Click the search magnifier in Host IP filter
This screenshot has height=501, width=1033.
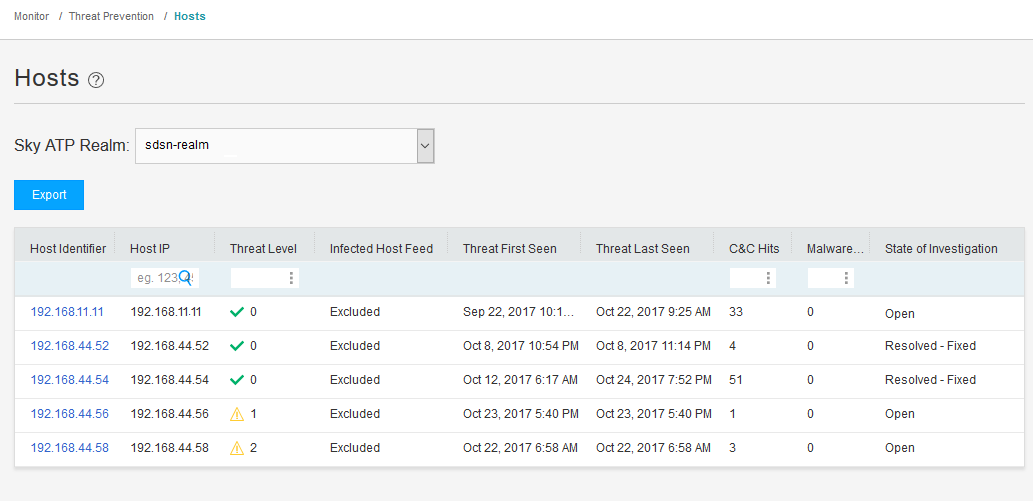185,277
